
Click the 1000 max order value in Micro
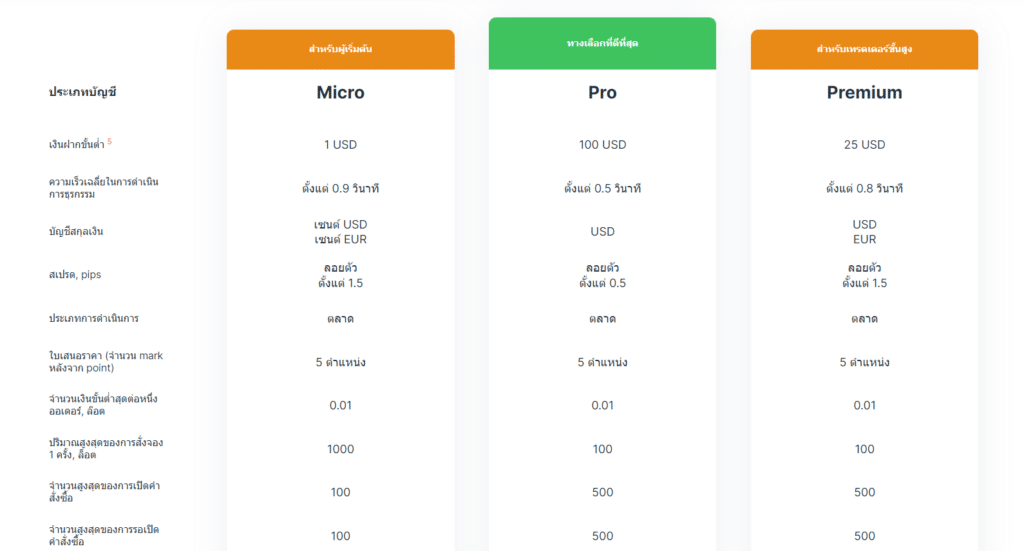pos(340,449)
